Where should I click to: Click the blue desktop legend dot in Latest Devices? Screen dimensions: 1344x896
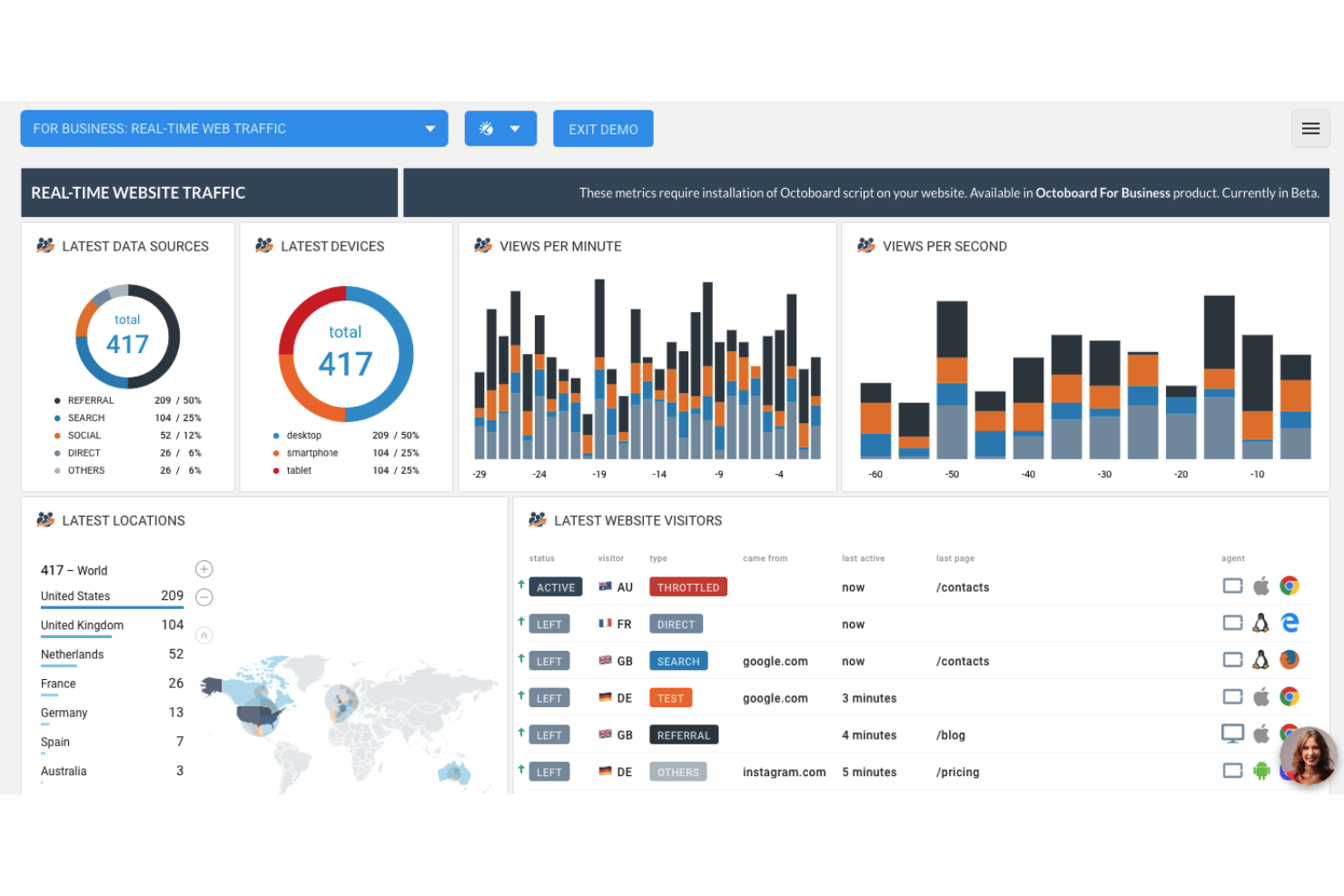click(276, 435)
